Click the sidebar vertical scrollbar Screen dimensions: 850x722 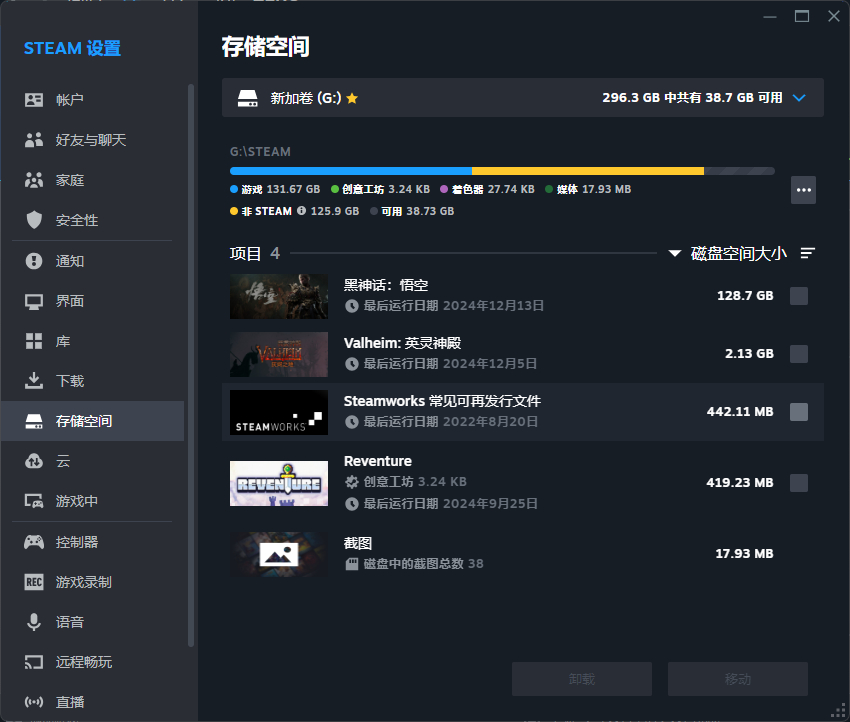click(191, 365)
